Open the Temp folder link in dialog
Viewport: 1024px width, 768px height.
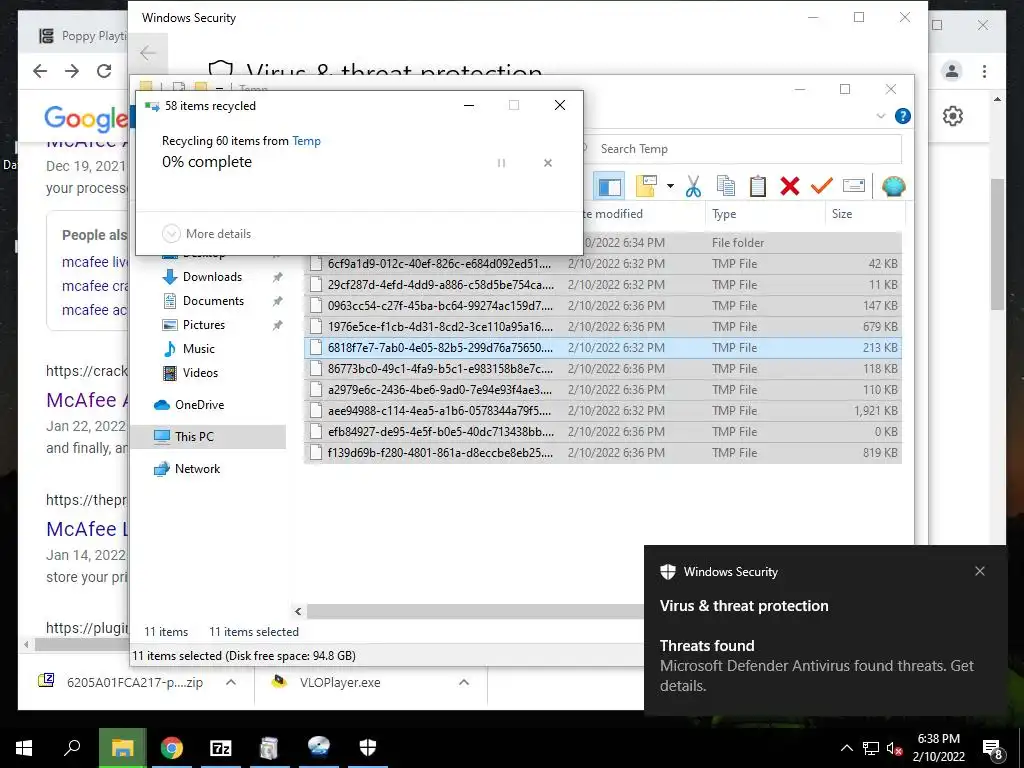pos(306,141)
